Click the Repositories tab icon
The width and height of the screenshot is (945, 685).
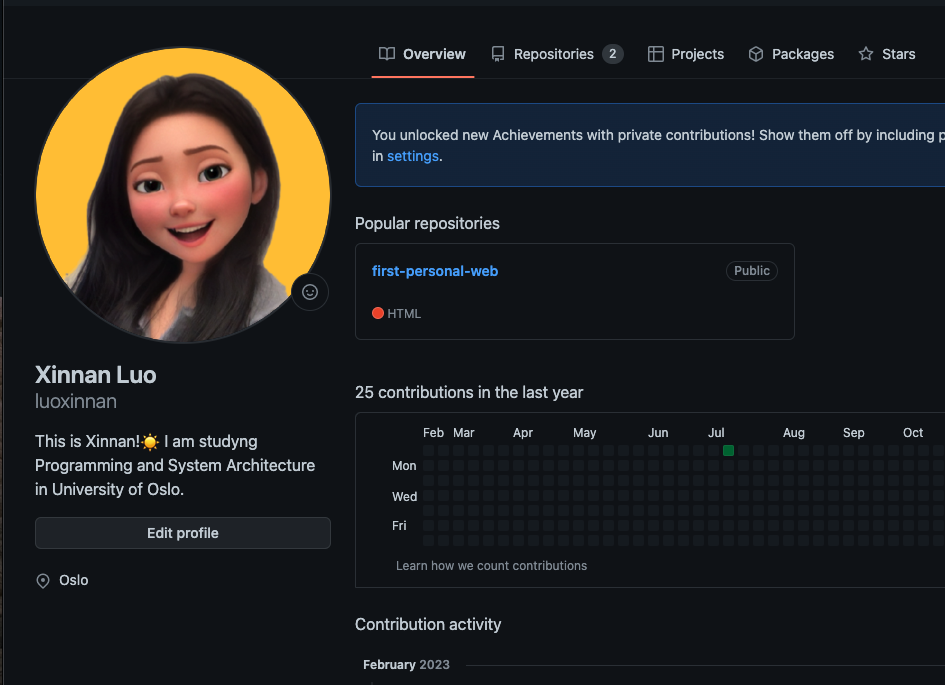(498, 54)
